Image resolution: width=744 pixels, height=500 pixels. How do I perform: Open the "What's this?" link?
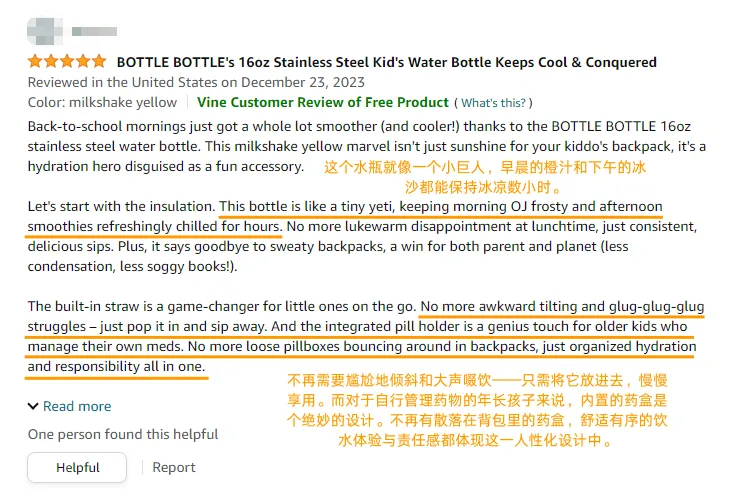(x=493, y=103)
